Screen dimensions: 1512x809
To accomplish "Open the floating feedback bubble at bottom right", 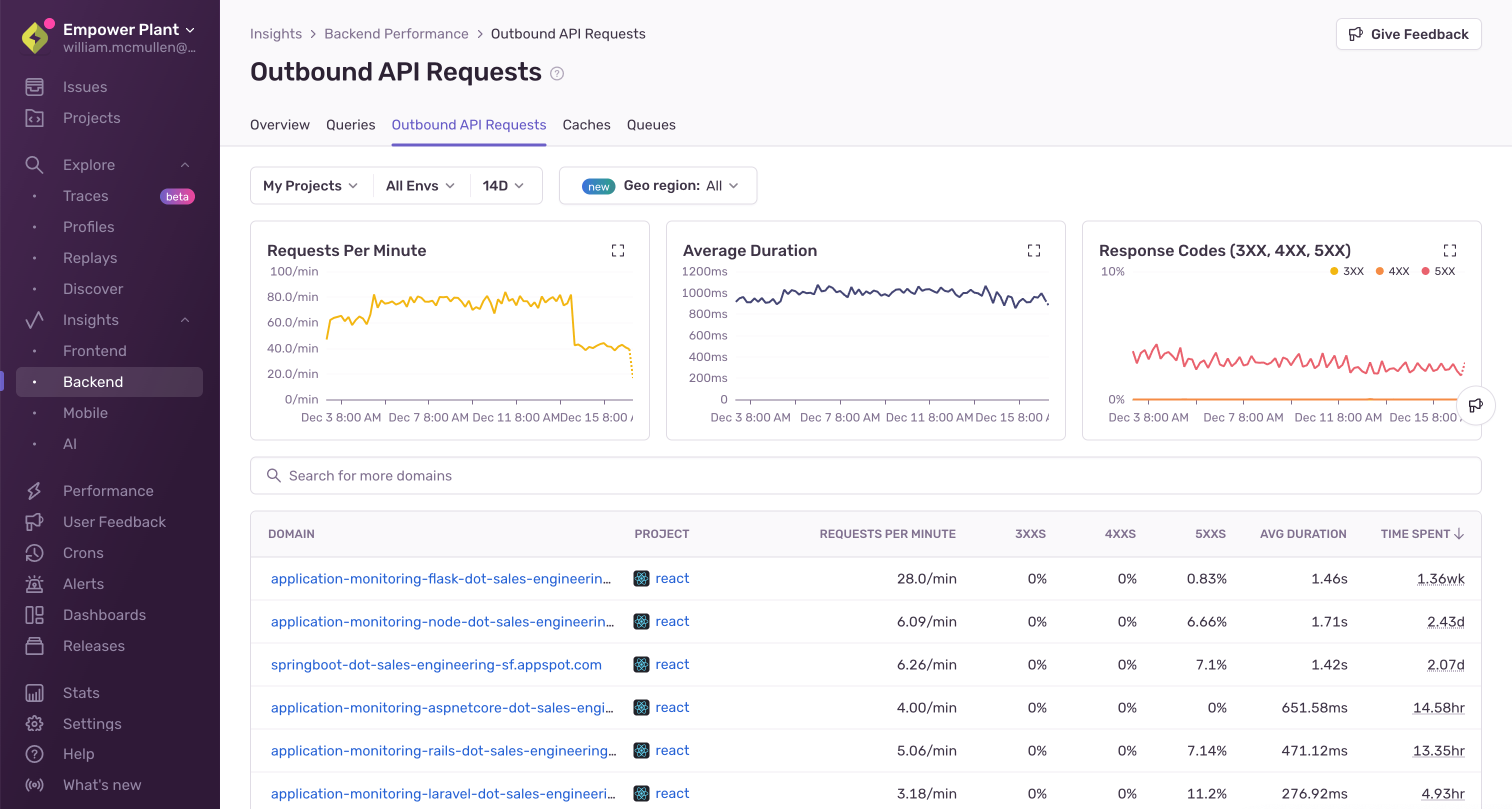I will [1475, 405].
